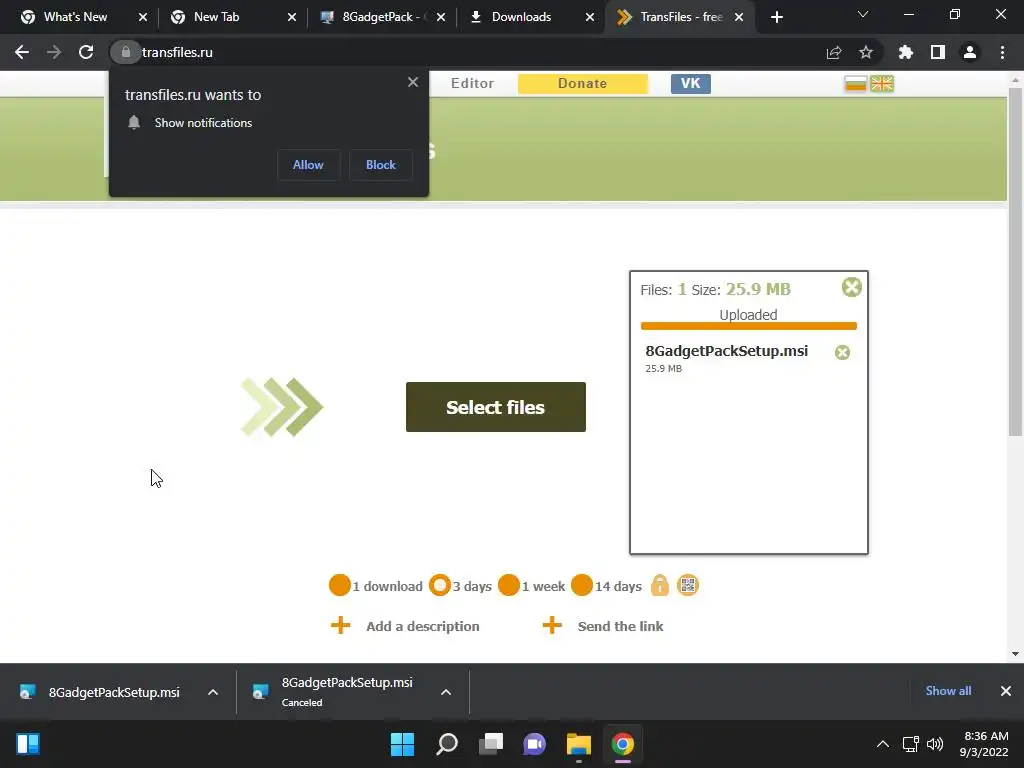Viewport: 1024px width, 768px height.
Task: Close the What's New tab
Action: coord(143,17)
